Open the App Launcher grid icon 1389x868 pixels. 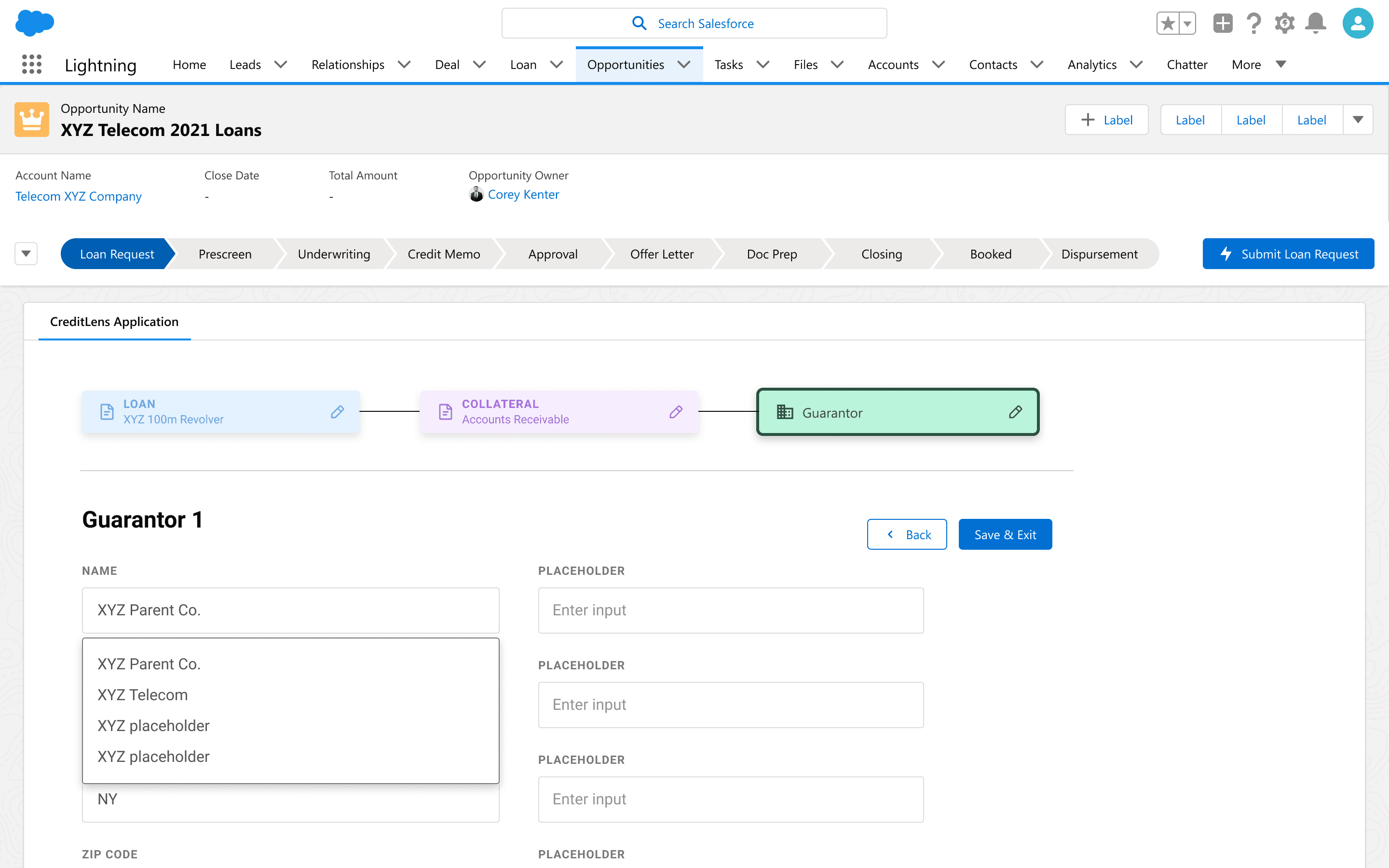(x=31, y=64)
